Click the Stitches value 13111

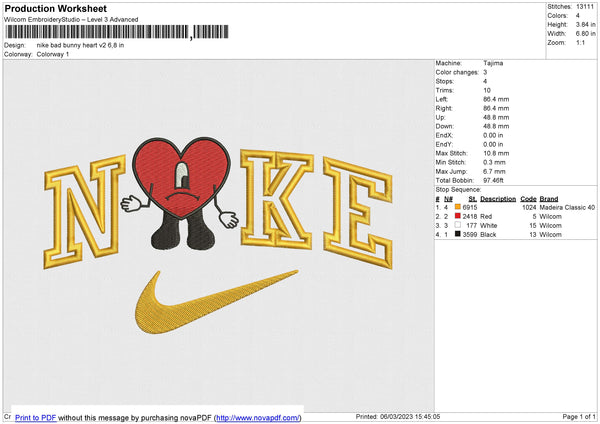pos(585,7)
